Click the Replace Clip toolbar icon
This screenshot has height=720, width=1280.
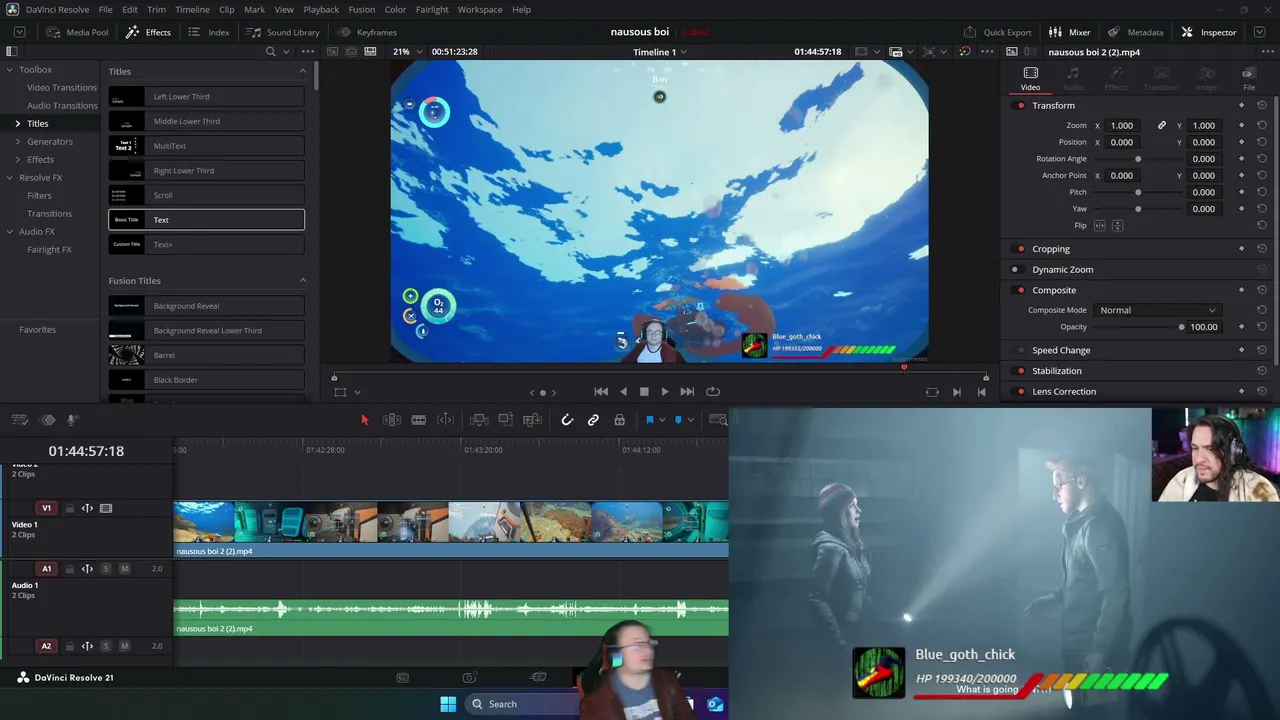pos(533,420)
